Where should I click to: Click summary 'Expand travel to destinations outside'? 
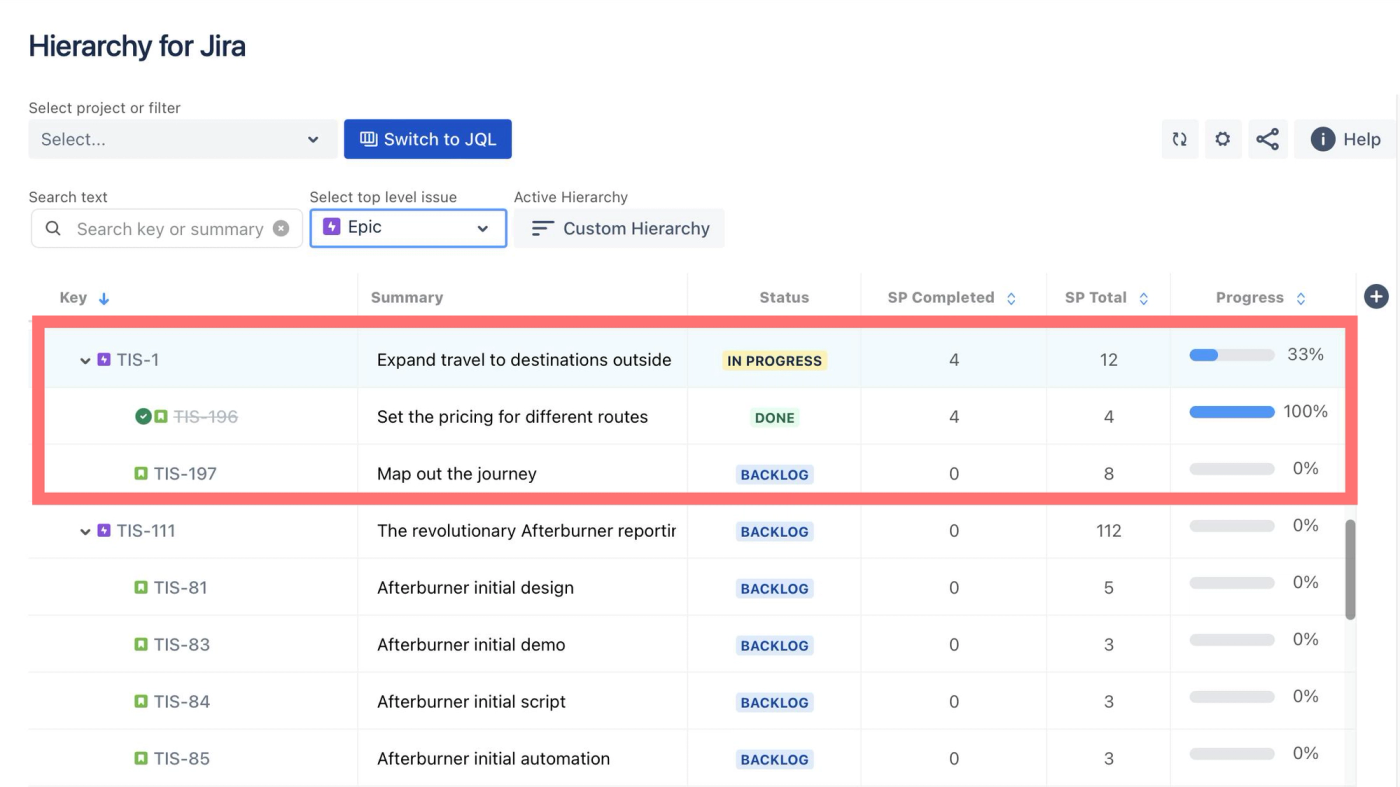pos(524,360)
